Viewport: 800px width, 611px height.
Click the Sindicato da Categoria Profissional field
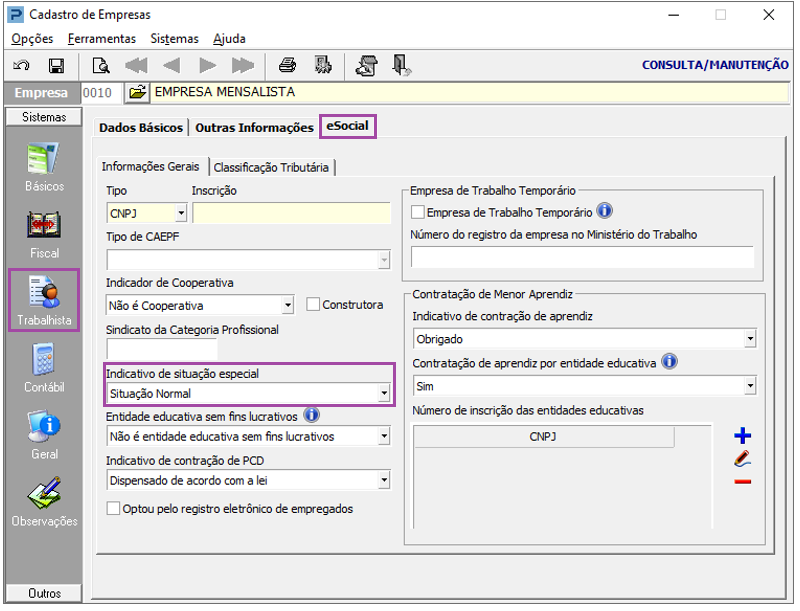click(x=162, y=350)
